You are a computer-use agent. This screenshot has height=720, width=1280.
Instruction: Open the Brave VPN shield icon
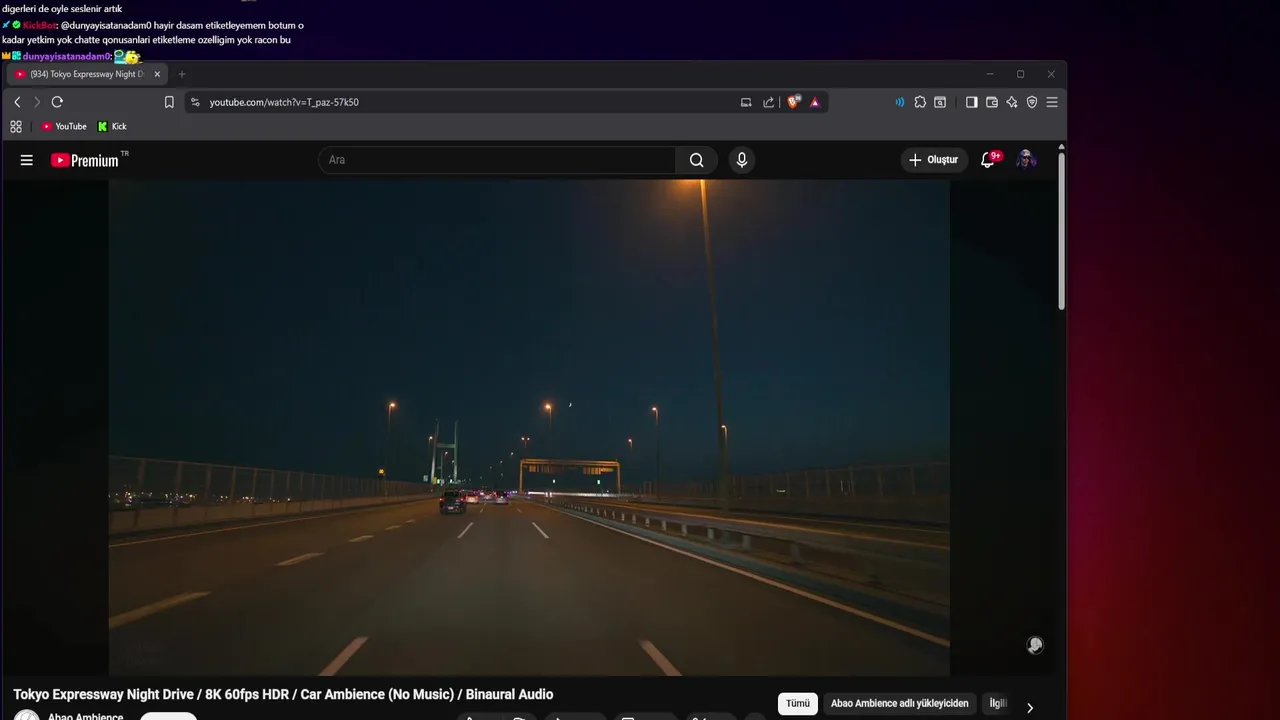[1032, 102]
